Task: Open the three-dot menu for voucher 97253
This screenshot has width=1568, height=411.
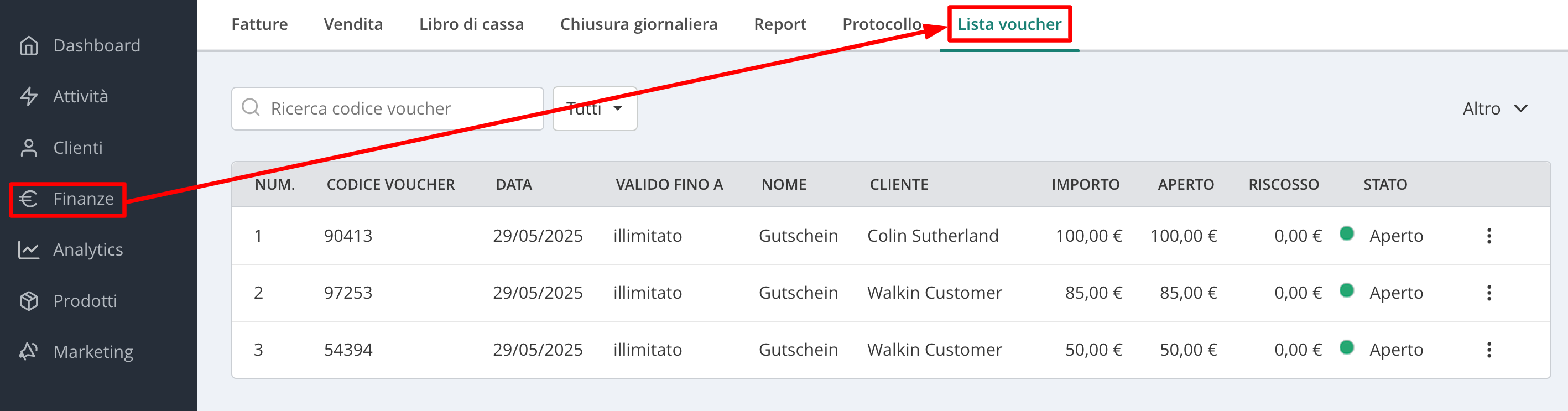Action: [1489, 293]
